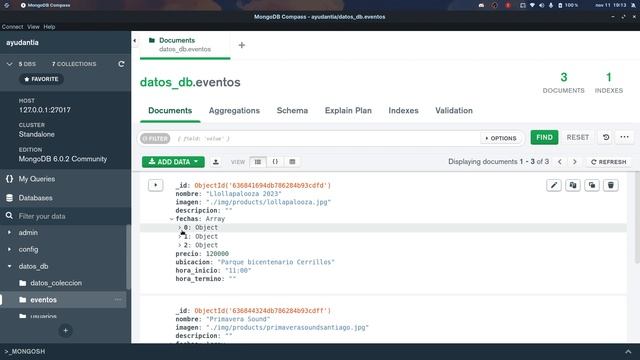Switch to Validation tab
640x360 pixels.
pyautogui.click(x=454, y=111)
